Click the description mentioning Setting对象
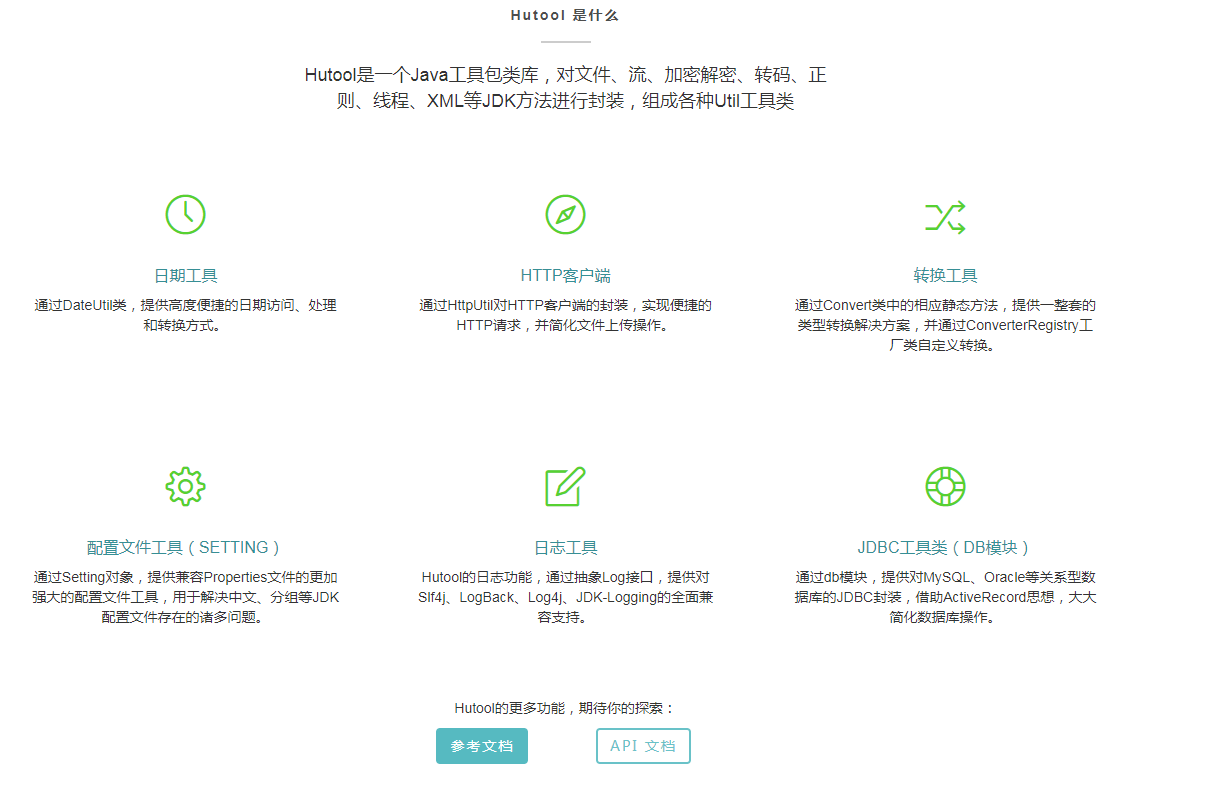The width and height of the screenshot is (1205, 799). (x=185, y=597)
